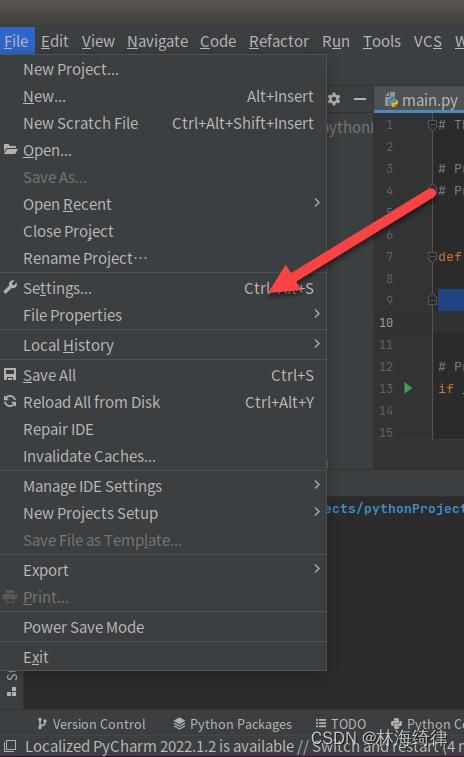464x757 pixels.
Task: Expand the Manage IDE Settings submenu
Action: coord(163,486)
